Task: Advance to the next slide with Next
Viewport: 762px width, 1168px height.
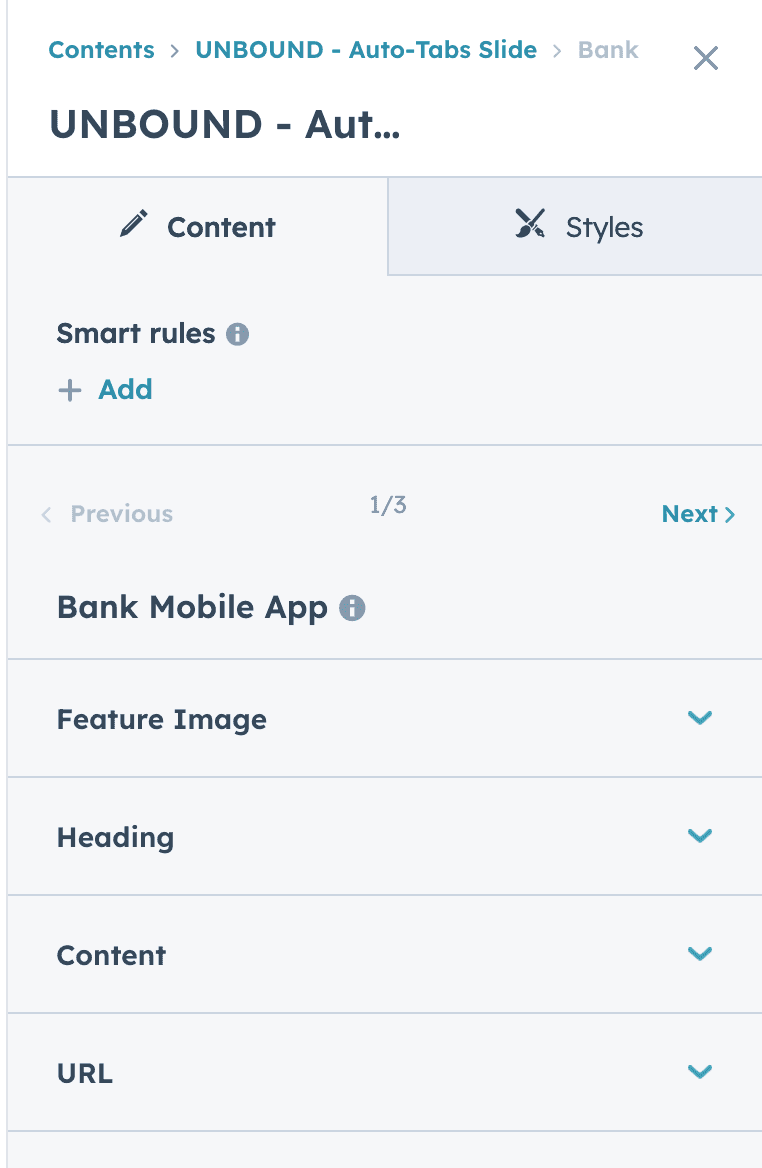Action: coord(691,514)
